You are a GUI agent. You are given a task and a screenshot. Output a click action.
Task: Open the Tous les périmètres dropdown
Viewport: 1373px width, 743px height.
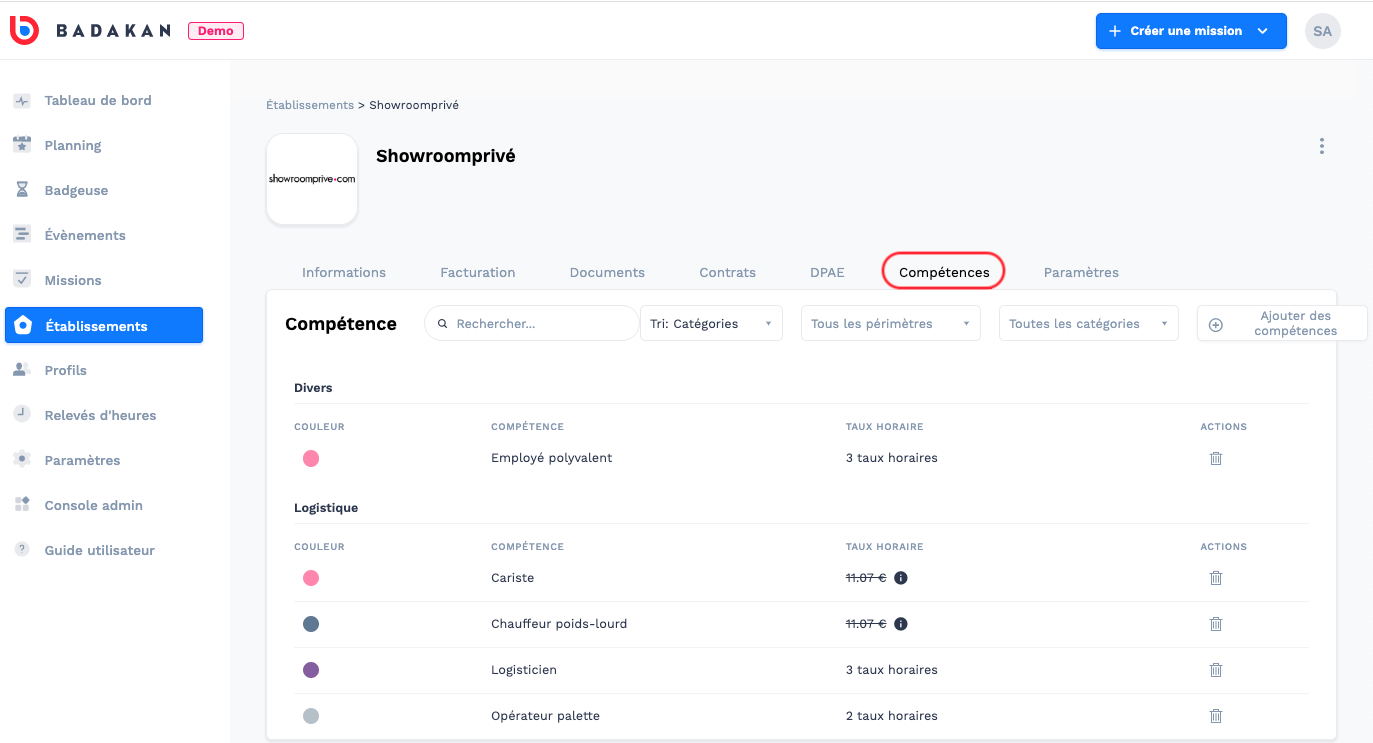coord(890,324)
